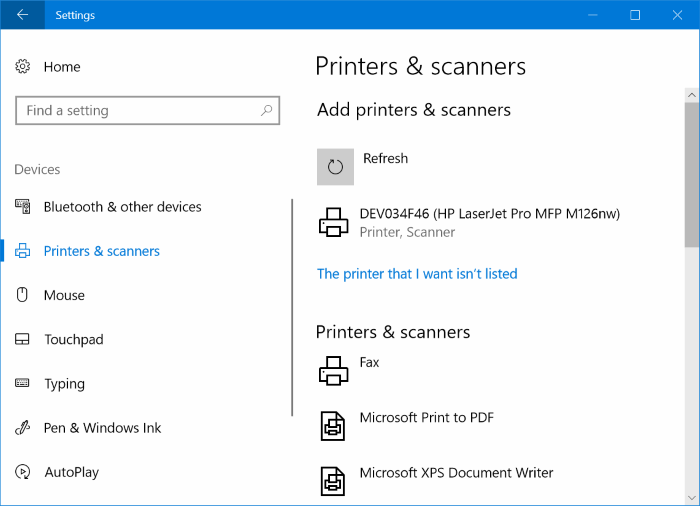This screenshot has height=506, width=700.
Task: Click the DEV034F46 printer icon
Action: pos(333,222)
